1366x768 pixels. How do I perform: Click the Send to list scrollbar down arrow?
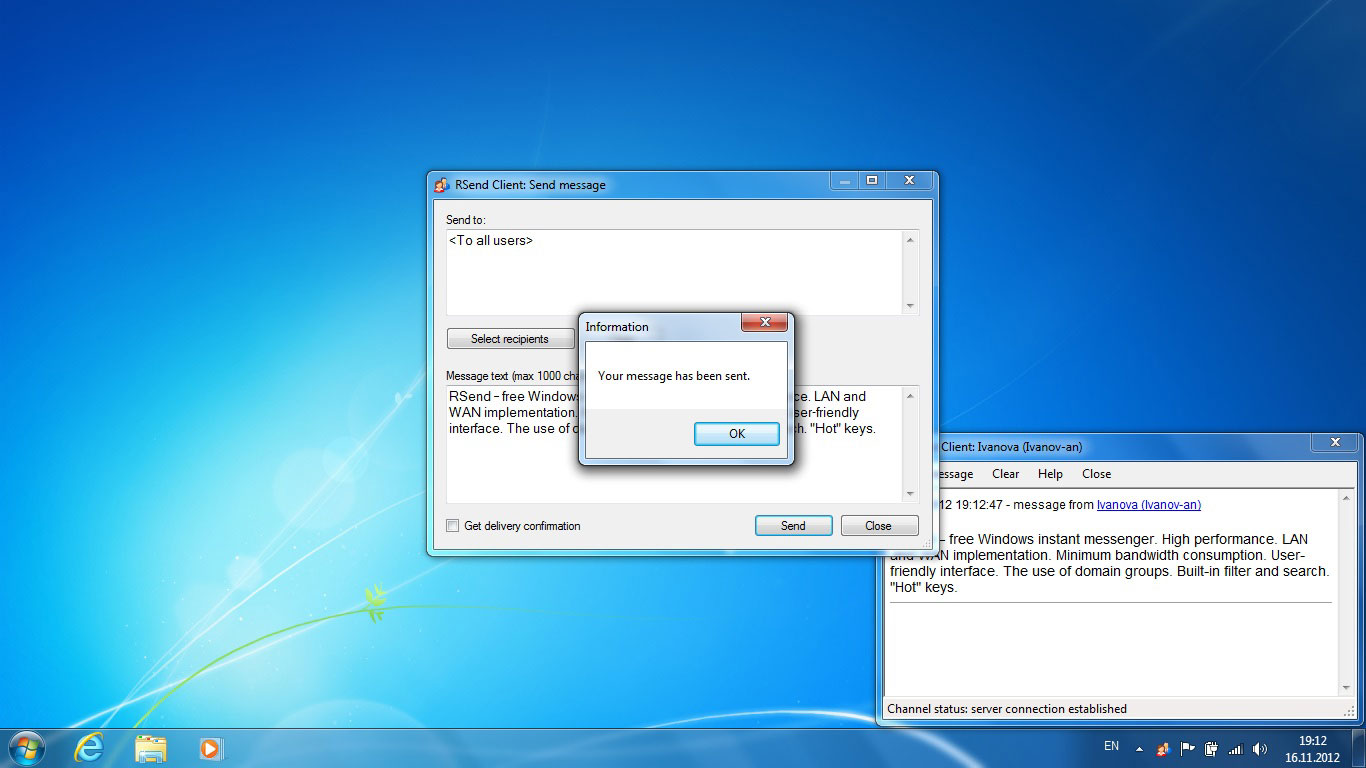(910, 306)
